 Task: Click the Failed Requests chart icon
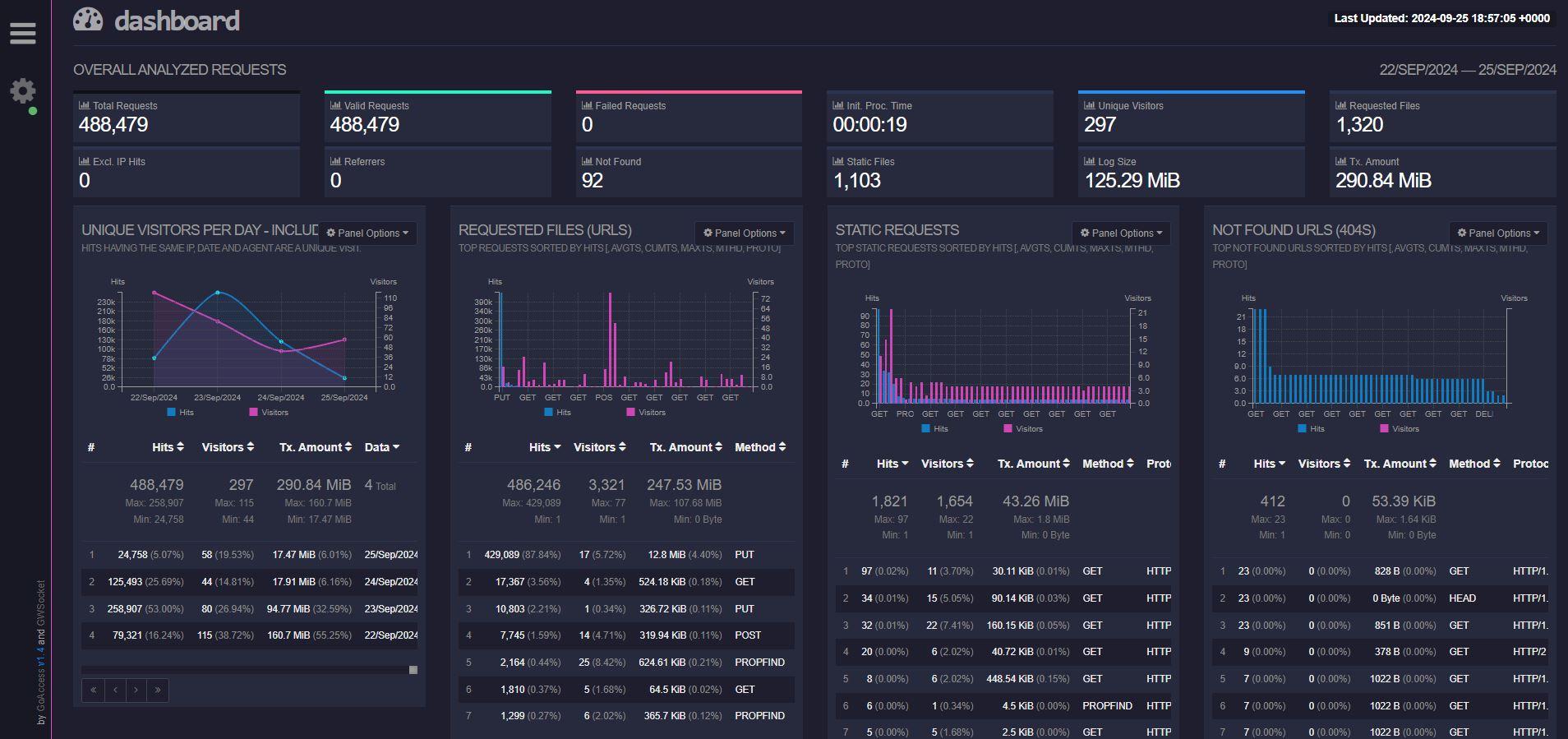pos(586,105)
